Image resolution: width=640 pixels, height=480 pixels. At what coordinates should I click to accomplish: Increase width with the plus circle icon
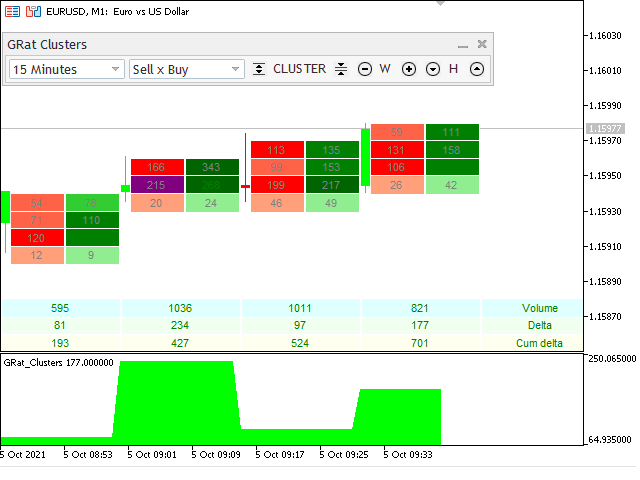(x=409, y=69)
